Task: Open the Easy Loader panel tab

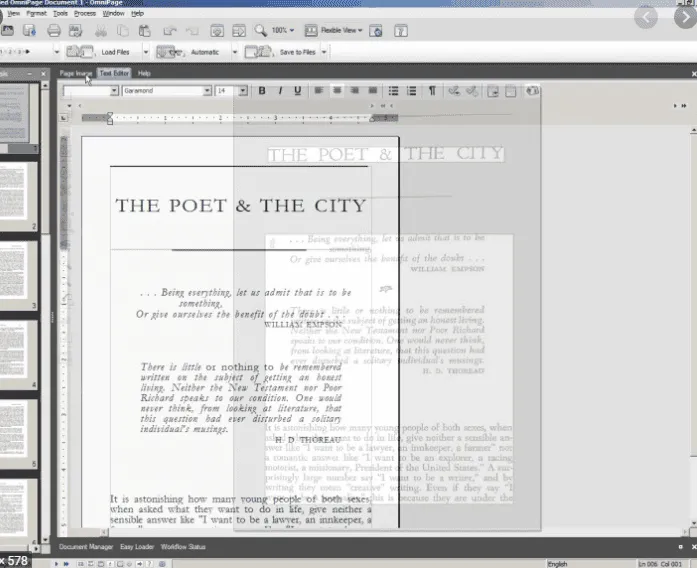Action: point(137,547)
